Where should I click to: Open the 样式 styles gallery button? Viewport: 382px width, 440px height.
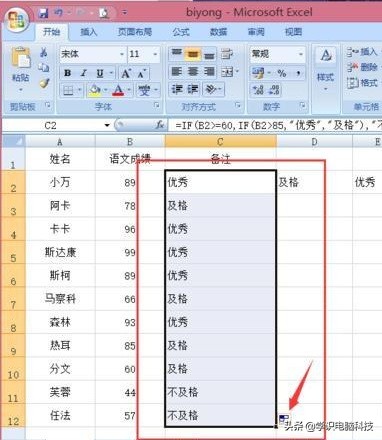click(x=325, y=70)
